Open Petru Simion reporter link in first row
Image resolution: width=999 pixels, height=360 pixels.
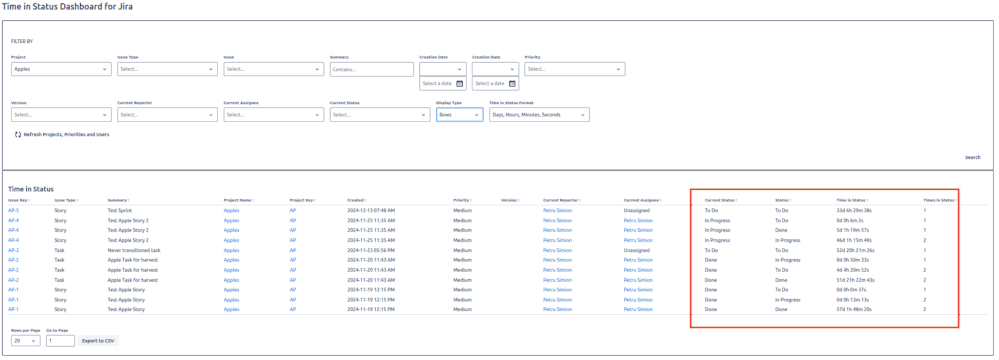[557, 210]
